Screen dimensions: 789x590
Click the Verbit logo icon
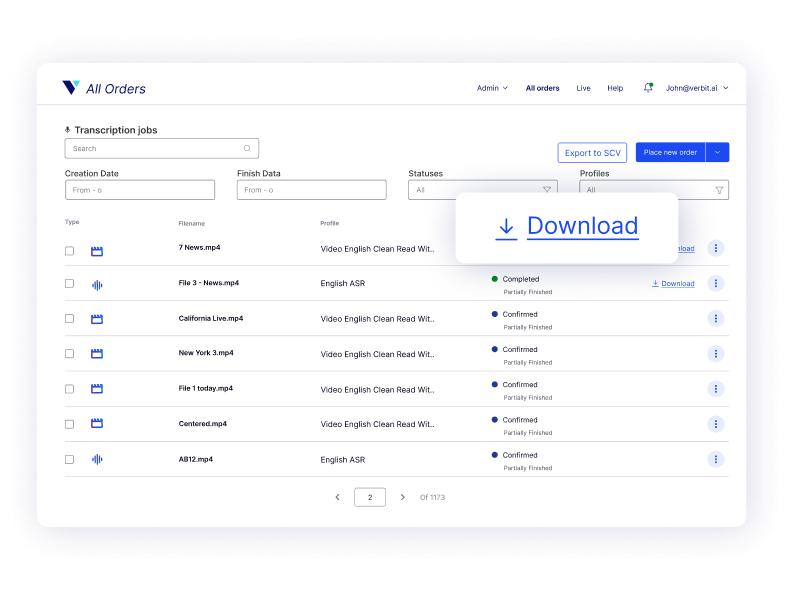[71, 88]
